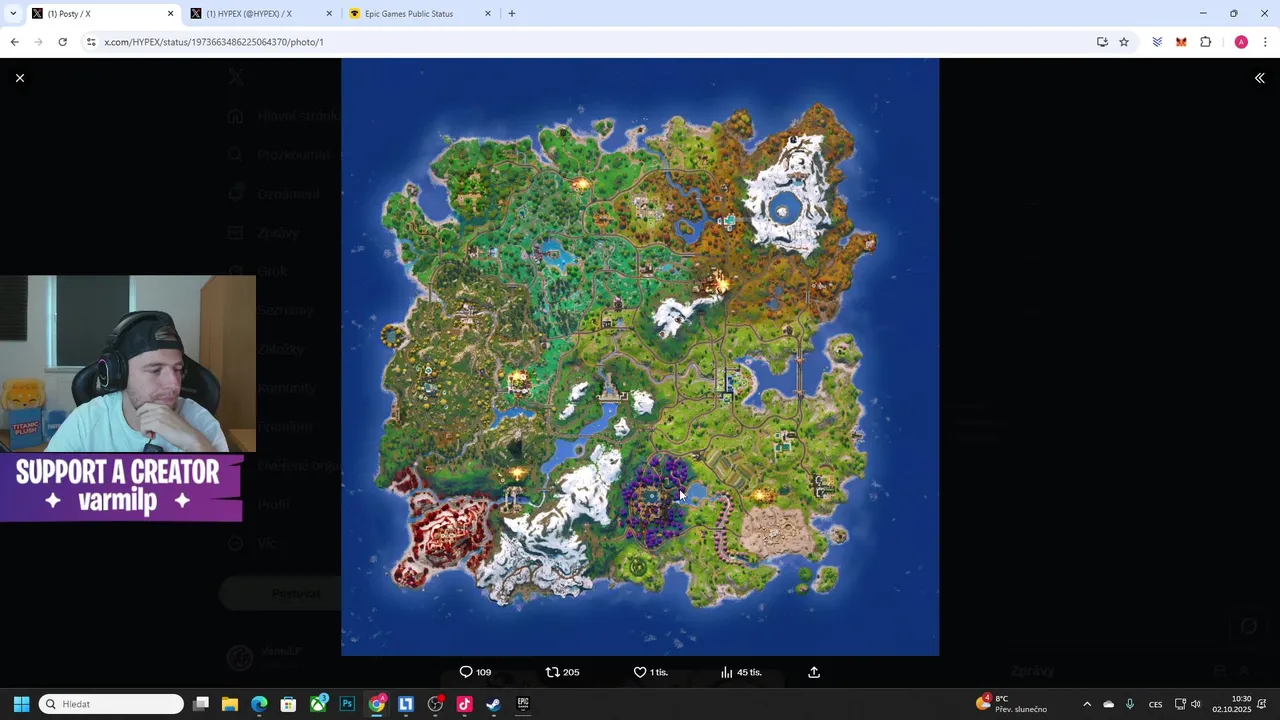Repost the tweet with 205 reposts
Viewport: 1280px width, 720px height.
562,672
